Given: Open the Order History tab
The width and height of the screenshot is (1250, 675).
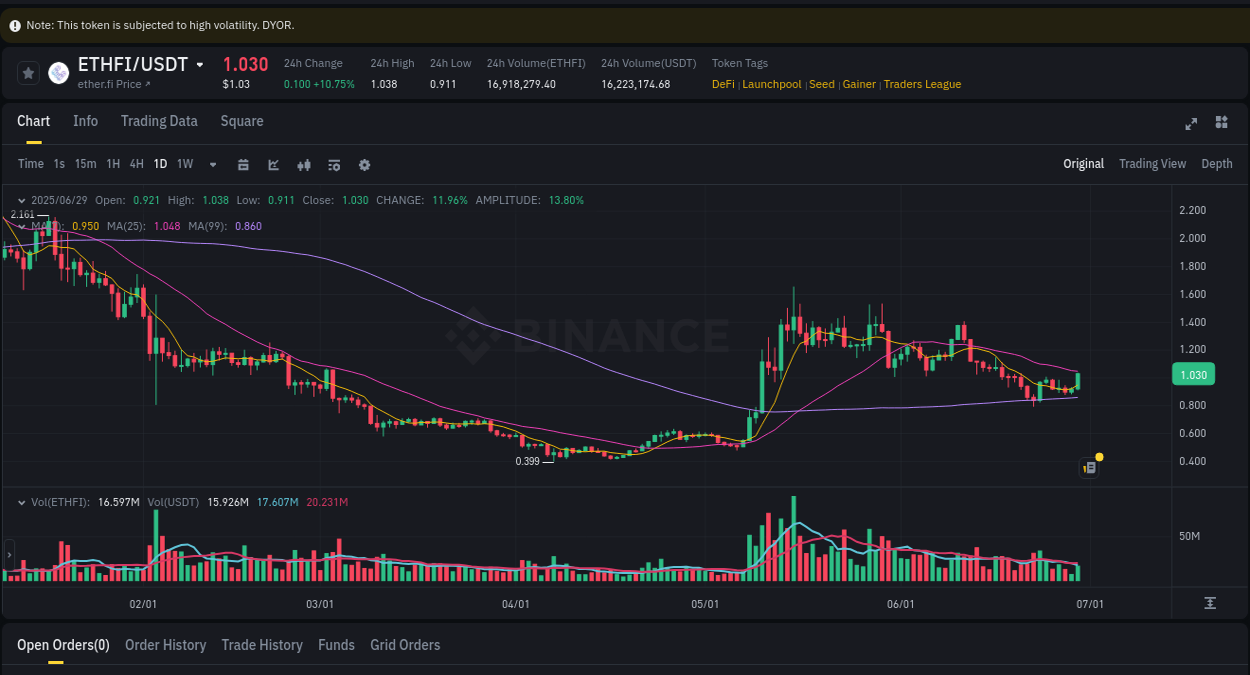Looking at the screenshot, I should 165,645.
